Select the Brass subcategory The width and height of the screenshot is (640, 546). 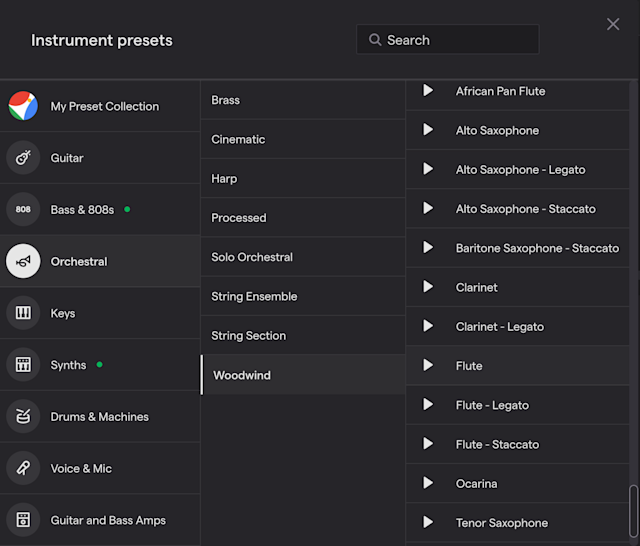[303, 100]
